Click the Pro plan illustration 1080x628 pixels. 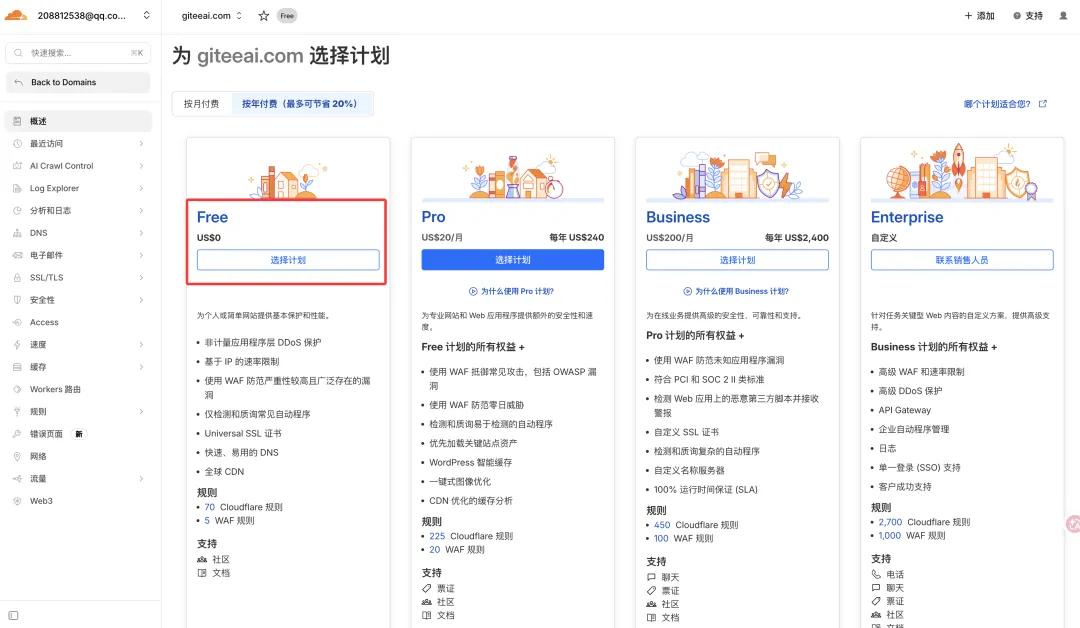tap(512, 177)
